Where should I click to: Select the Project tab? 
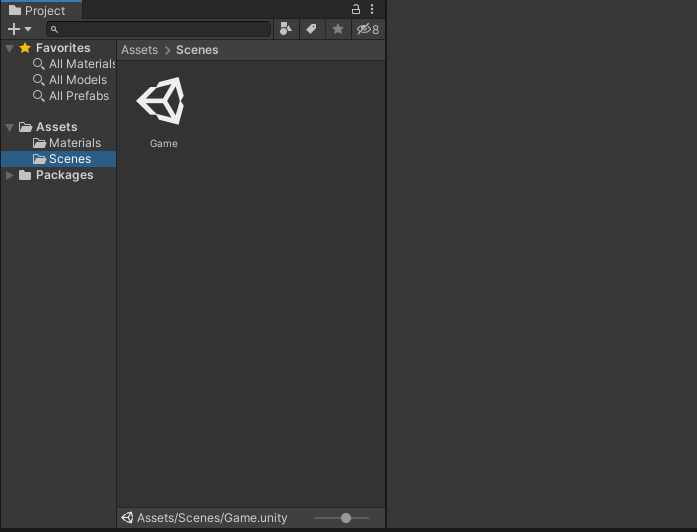click(41, 10)
